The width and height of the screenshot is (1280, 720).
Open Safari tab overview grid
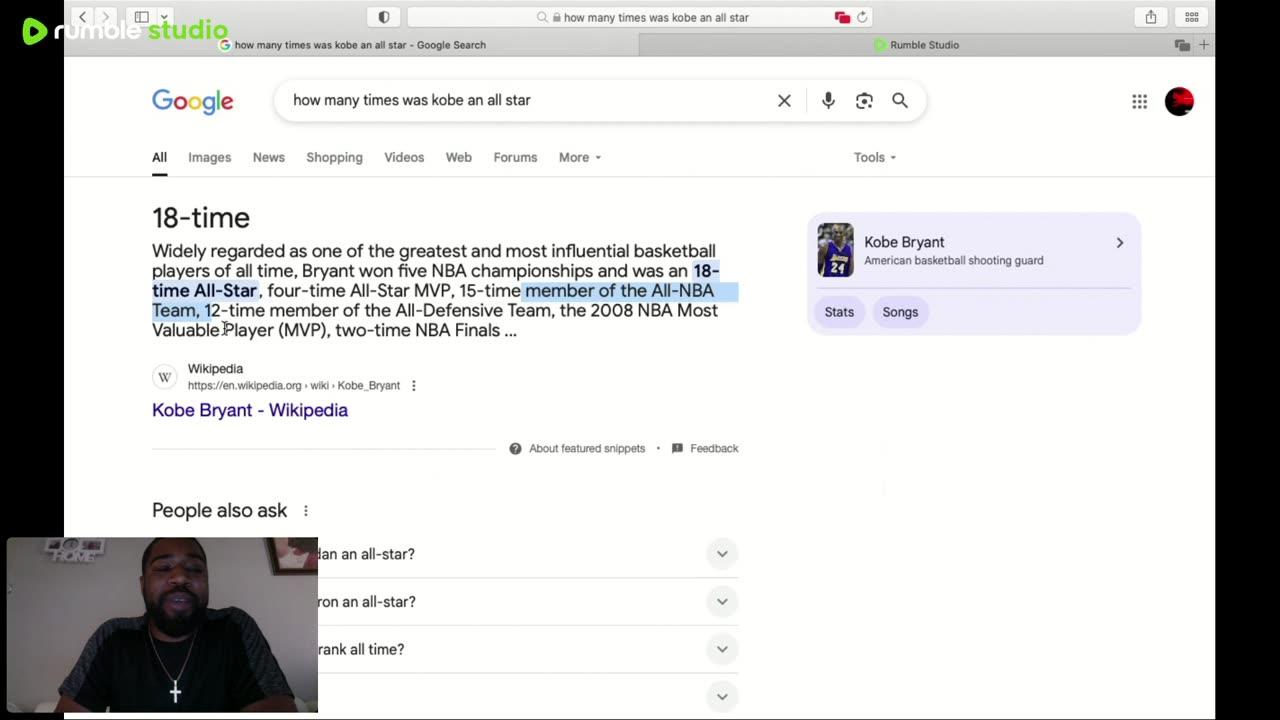[x=1191, y=17]
